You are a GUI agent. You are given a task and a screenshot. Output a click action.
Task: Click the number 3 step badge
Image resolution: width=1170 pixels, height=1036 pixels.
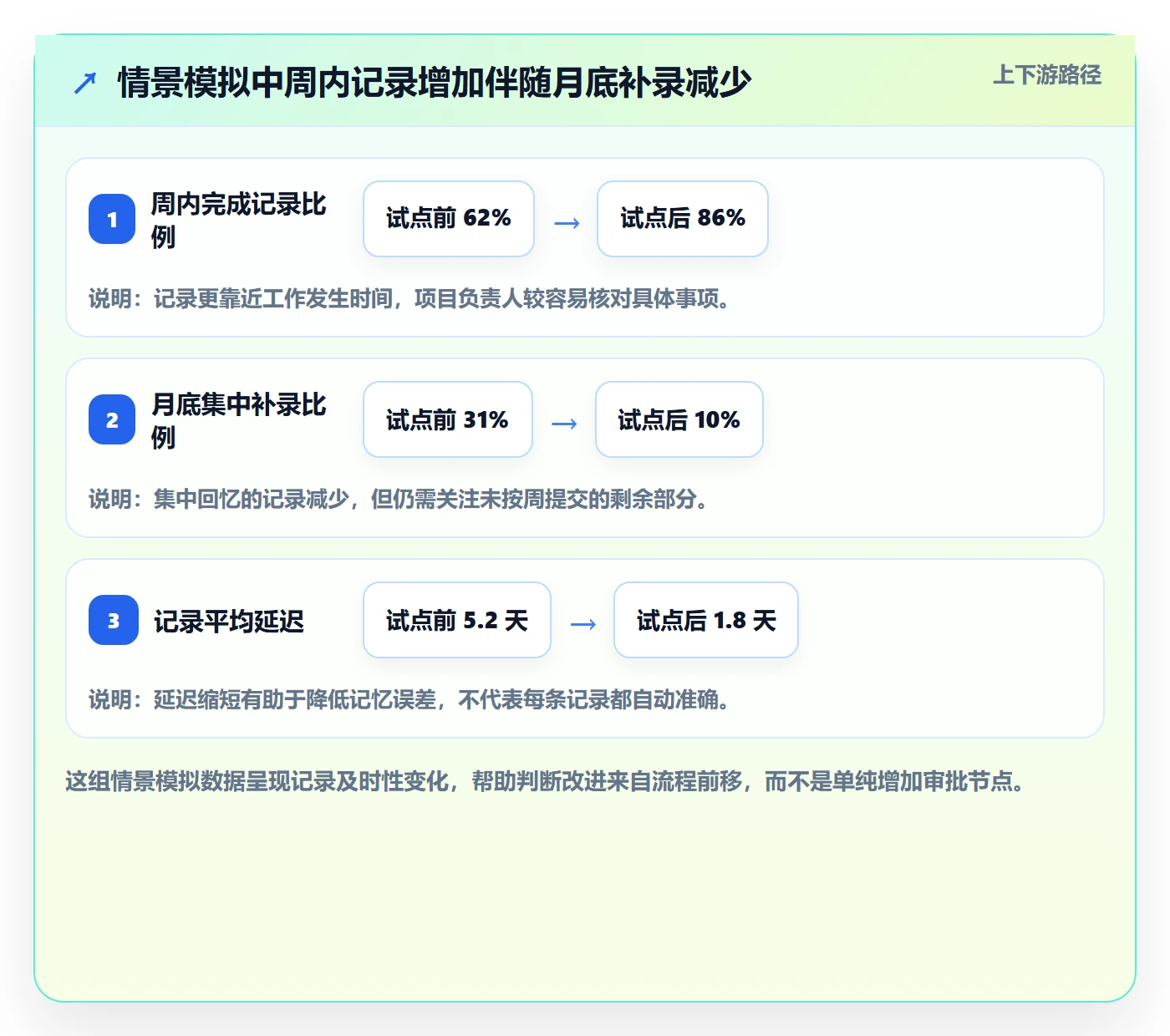coord(114,620)
